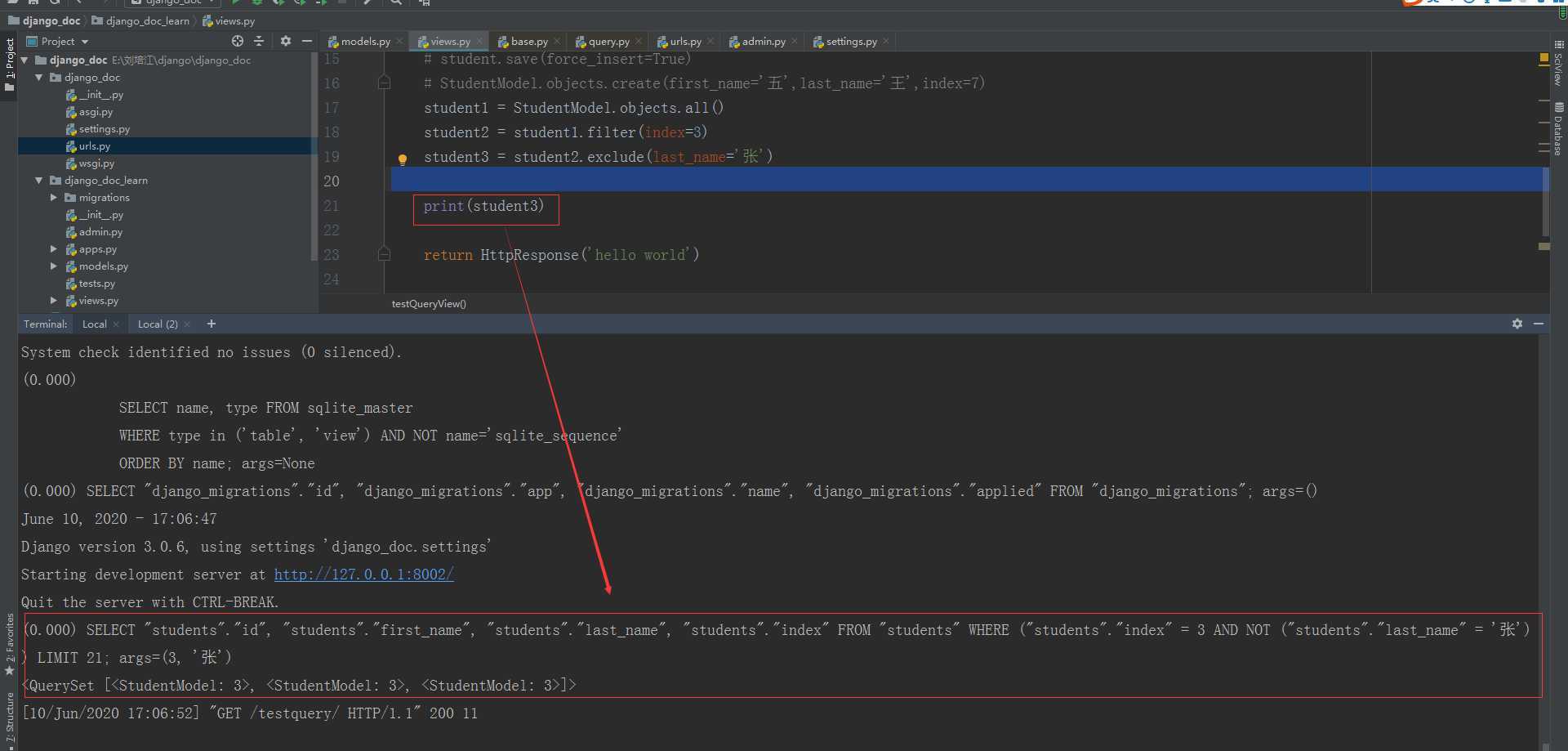
Task: Click line number 20 in gutter
Action: coord(332,181)
